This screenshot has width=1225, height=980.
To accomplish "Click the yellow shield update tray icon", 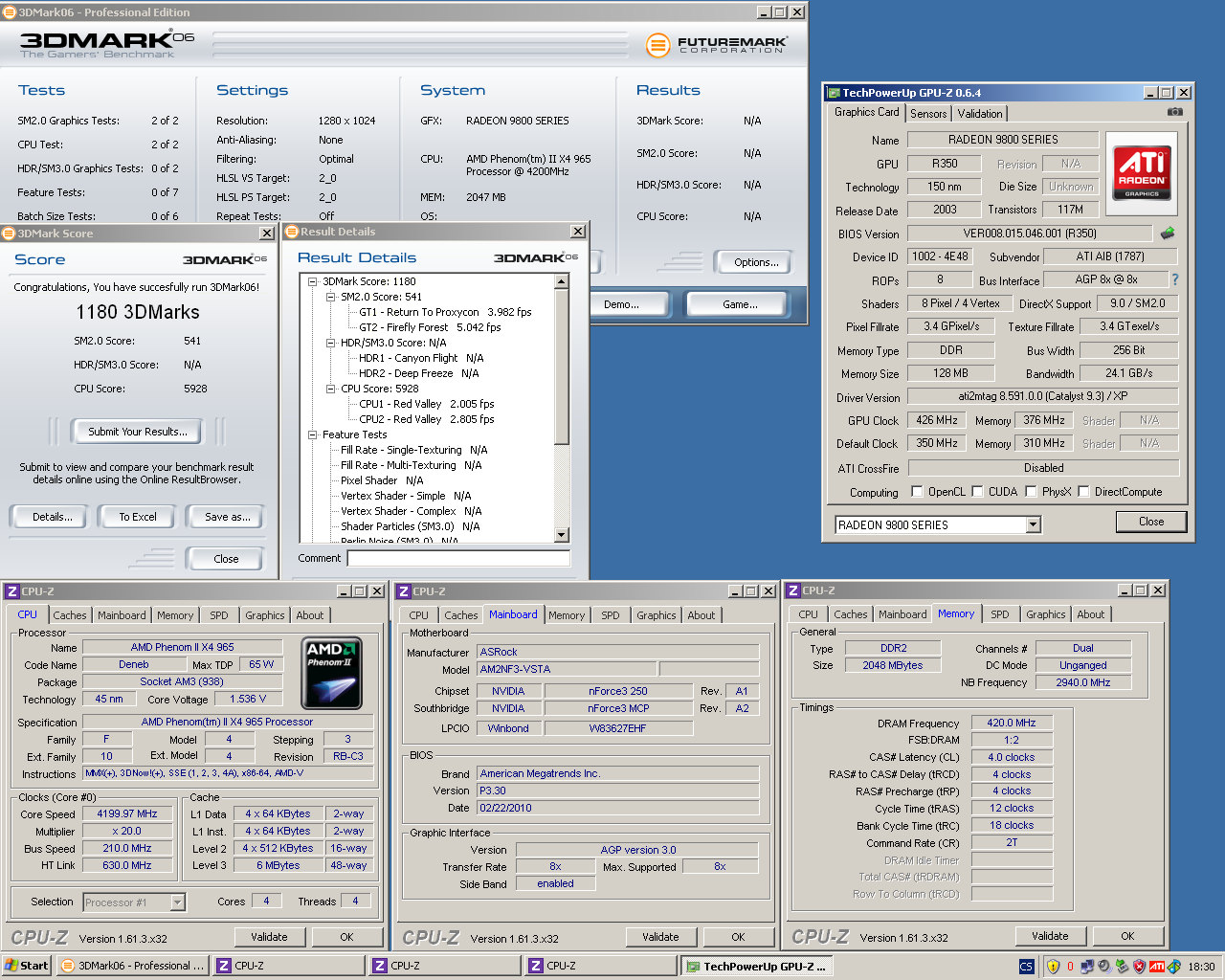I will tap(1054, 967).
